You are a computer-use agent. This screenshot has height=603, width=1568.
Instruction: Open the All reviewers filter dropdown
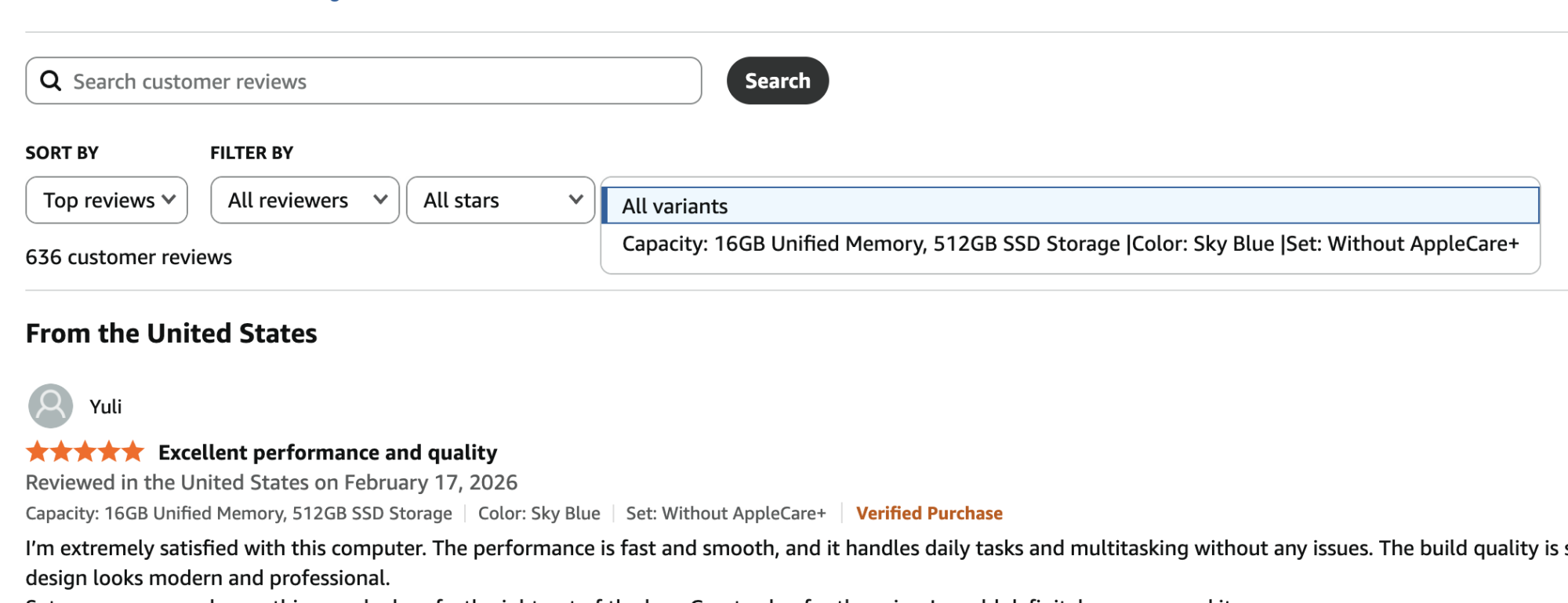(304, 200)
